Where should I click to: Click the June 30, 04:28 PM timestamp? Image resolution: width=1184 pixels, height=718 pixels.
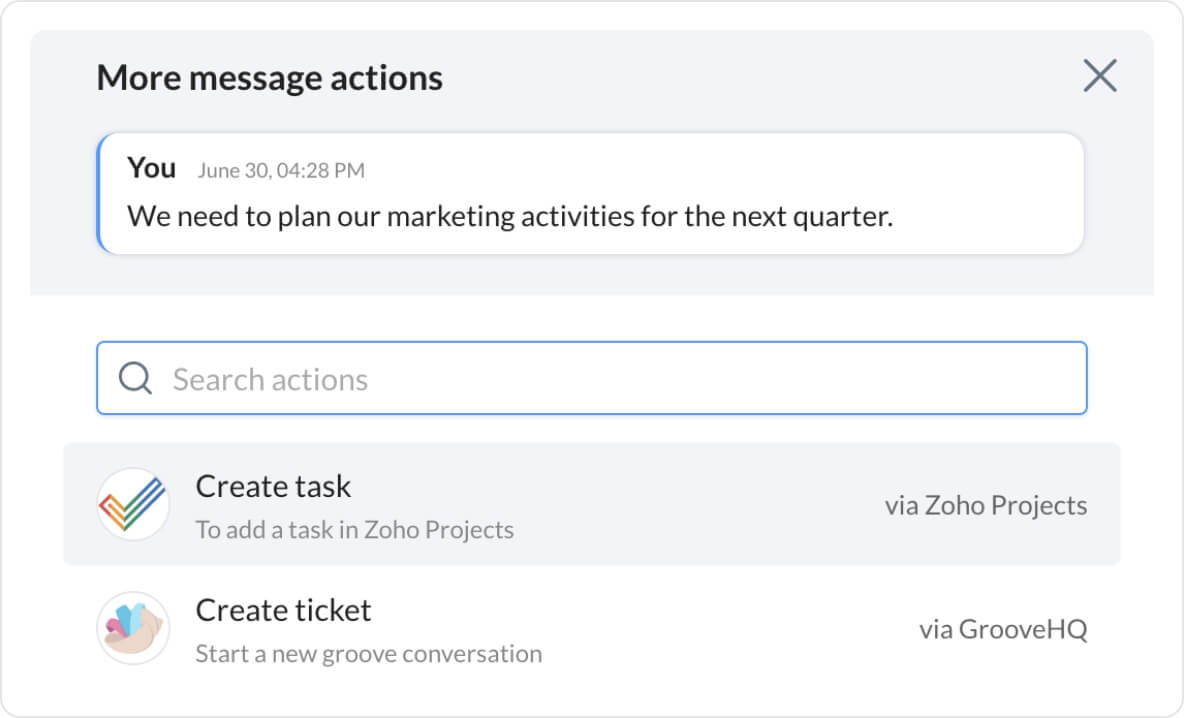280,170
